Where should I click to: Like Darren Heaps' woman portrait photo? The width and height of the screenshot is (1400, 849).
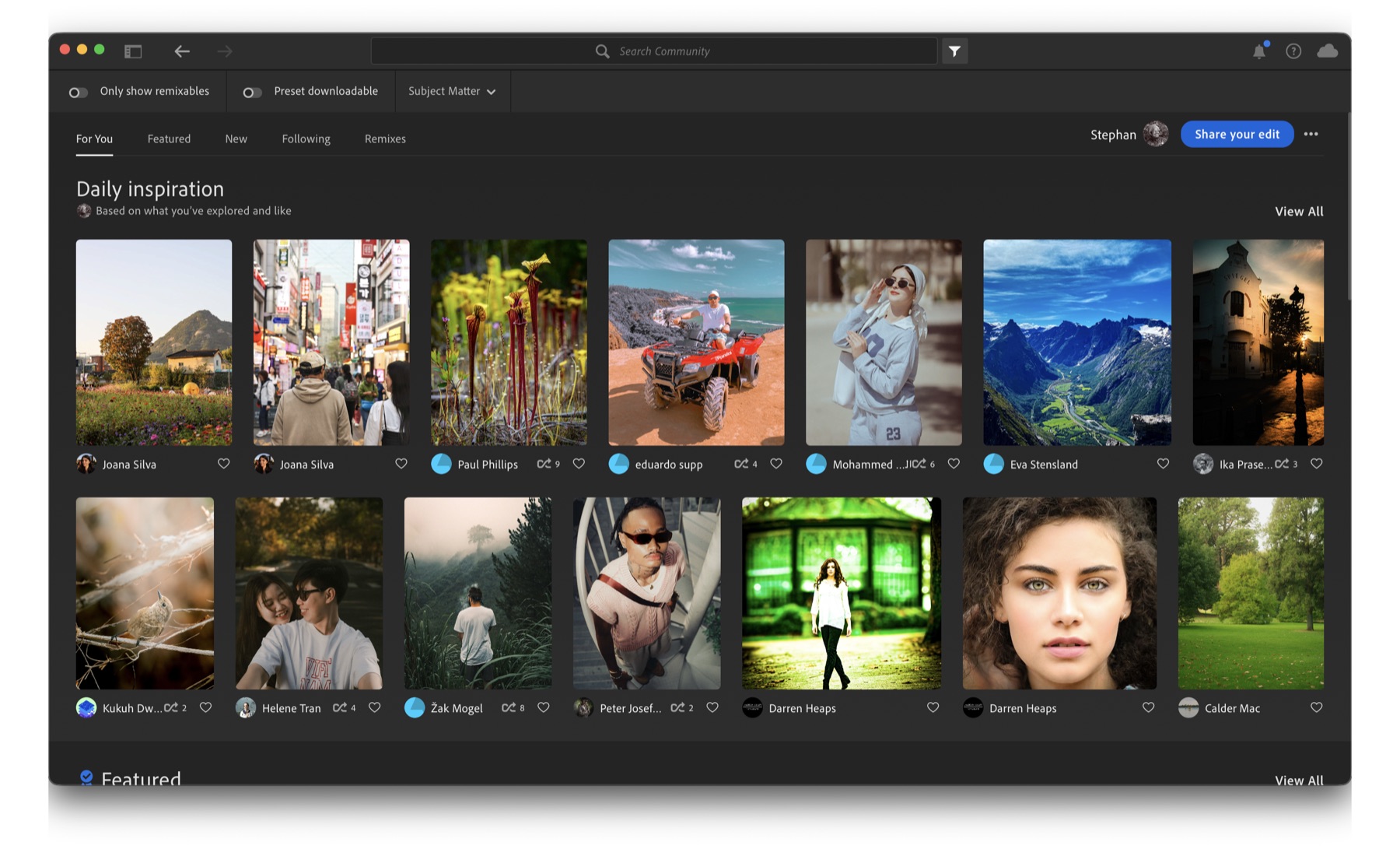1148,707
